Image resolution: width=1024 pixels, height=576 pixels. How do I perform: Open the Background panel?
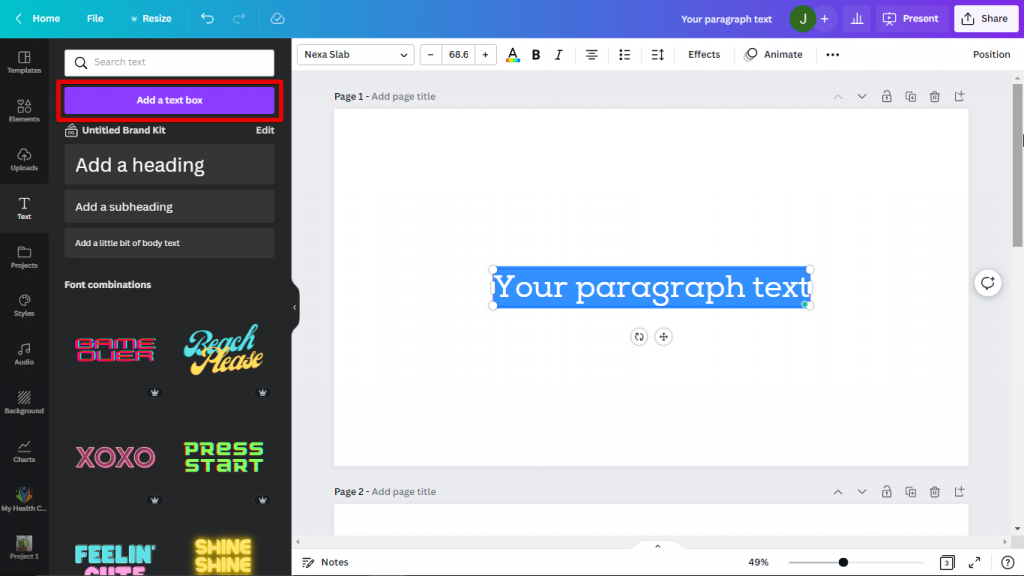(24, 403)
